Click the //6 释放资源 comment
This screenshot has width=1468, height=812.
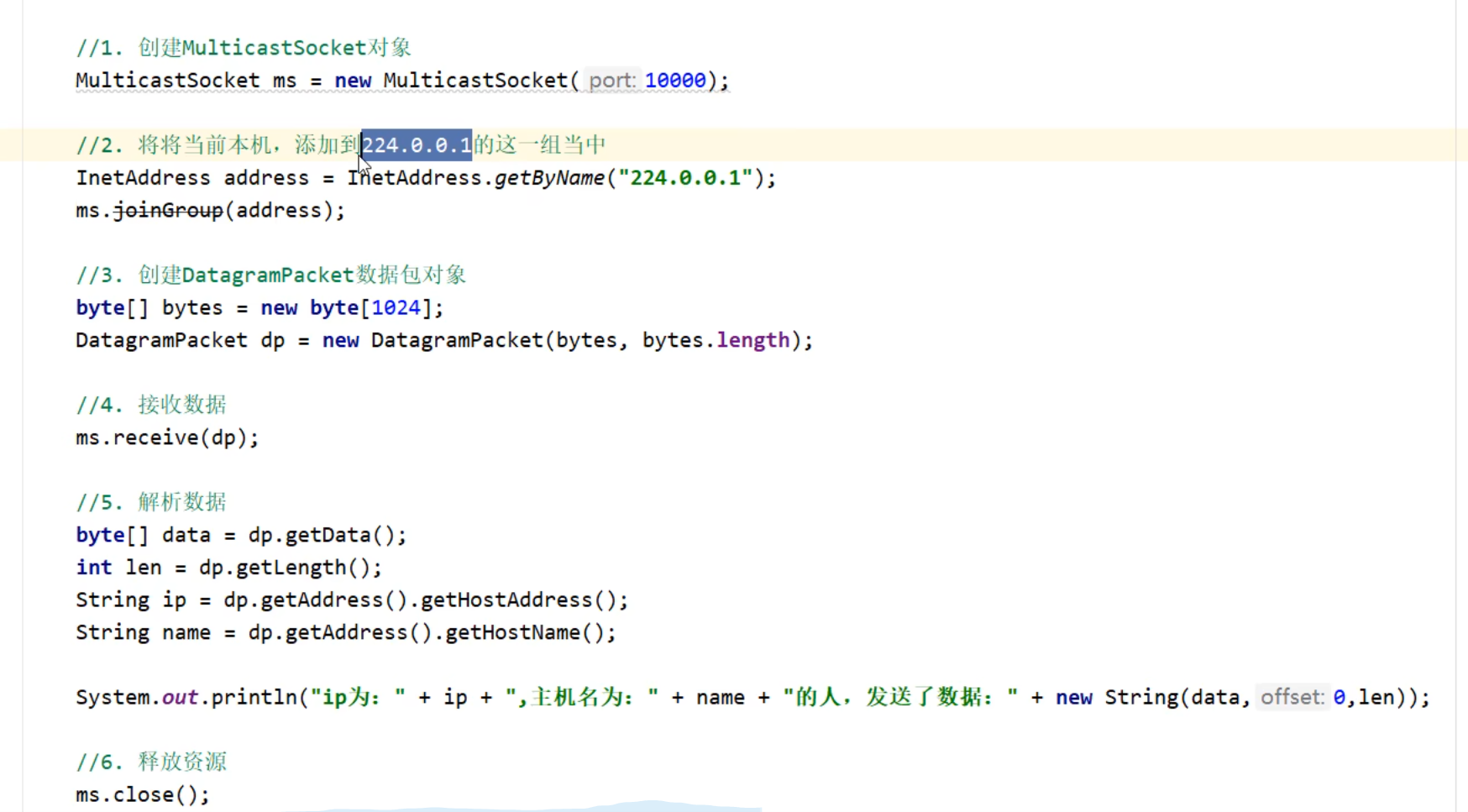tap(151, 762)
